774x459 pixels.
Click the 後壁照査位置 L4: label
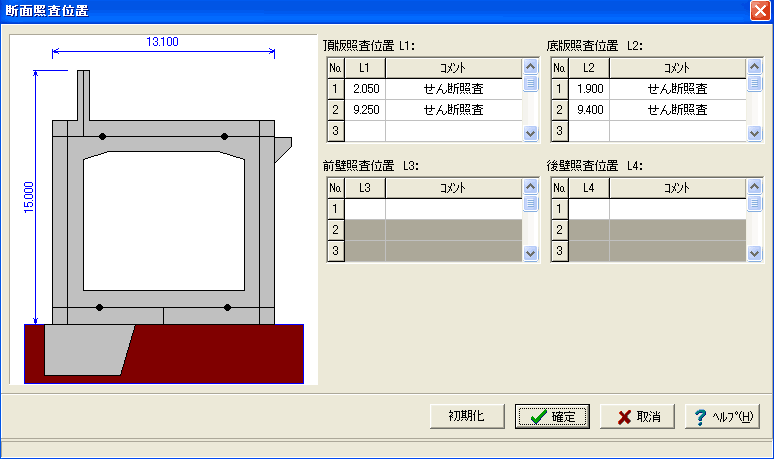point(595,166)
